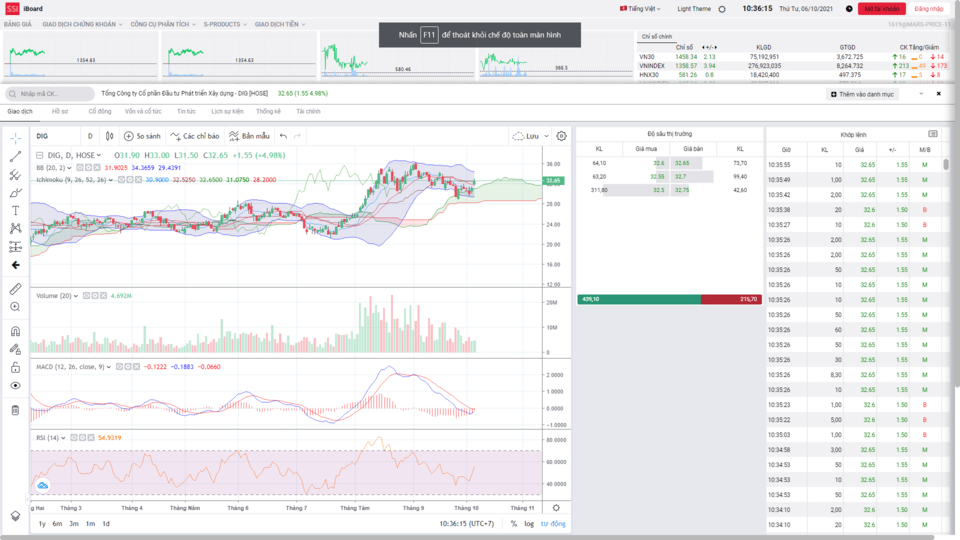This screenshot has width=960, height=540.
Task: Click the undo arrow in chart toolbar
Action: pos(284,136)
